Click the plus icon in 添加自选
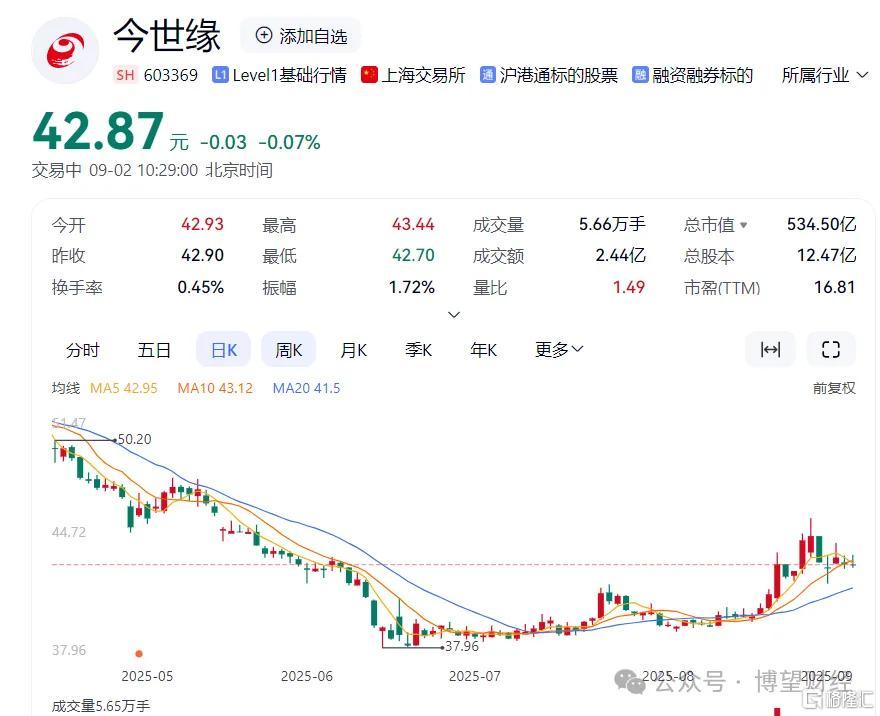The image size is (880, 716). click(x=263, y=35)
